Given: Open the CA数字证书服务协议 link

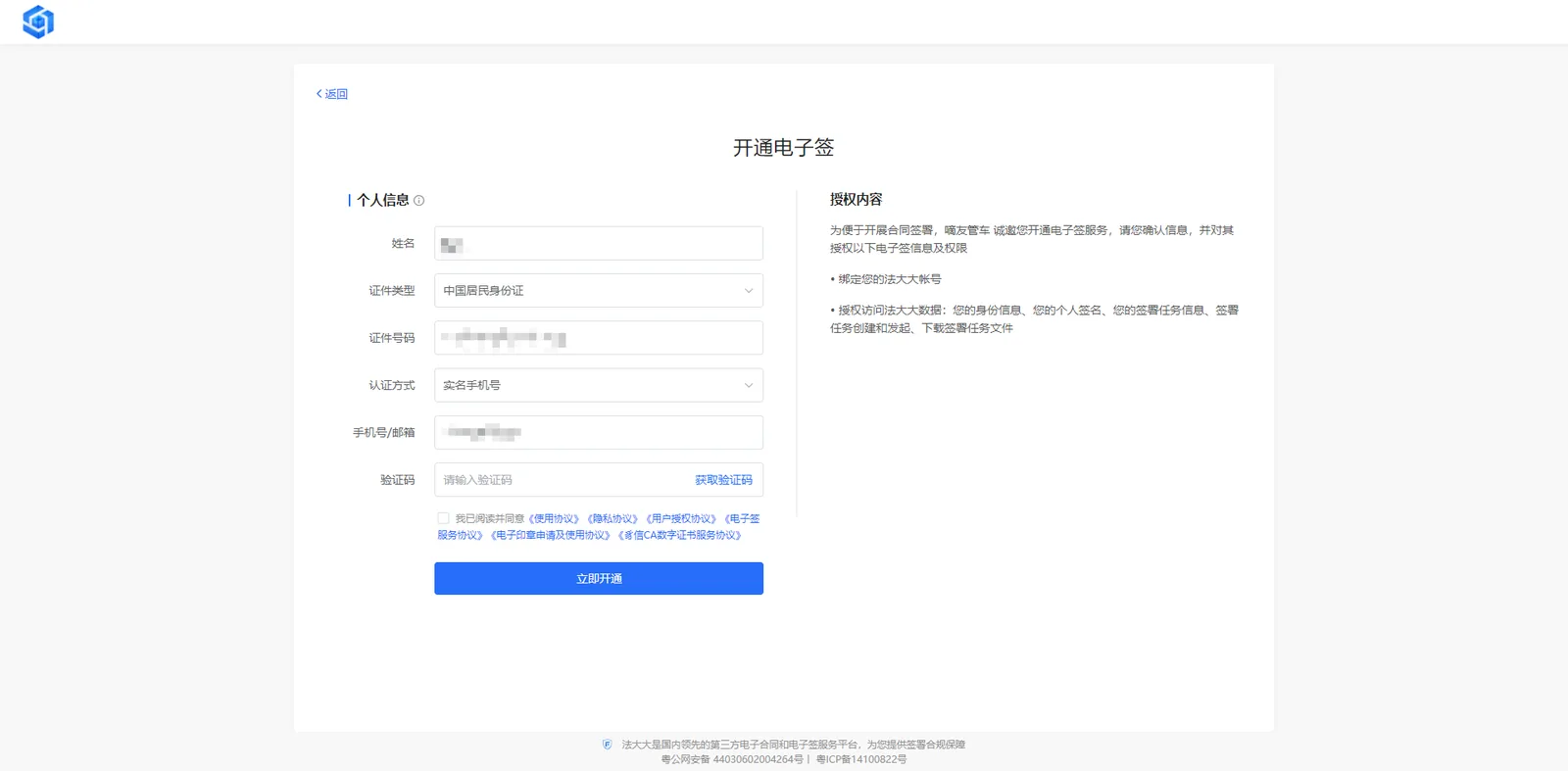Looking at the screenshot, I should (x=680, y=536).
